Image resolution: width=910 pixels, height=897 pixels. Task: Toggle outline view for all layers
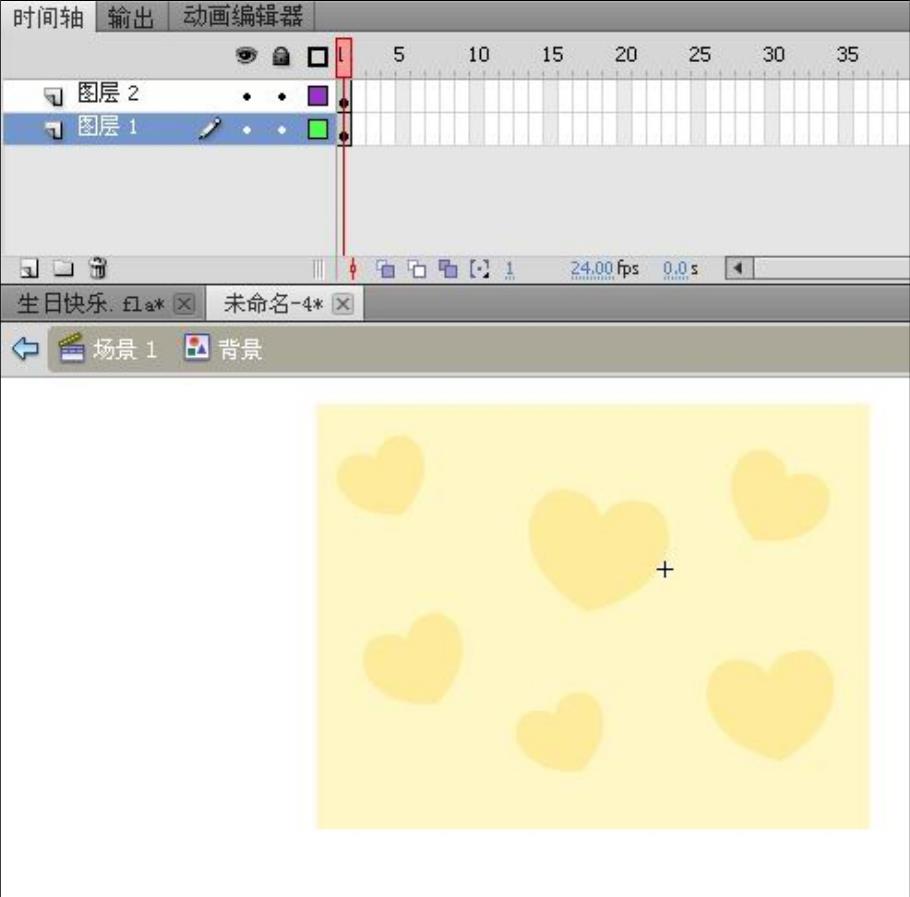pyautogui.click(x=317, y=57)
